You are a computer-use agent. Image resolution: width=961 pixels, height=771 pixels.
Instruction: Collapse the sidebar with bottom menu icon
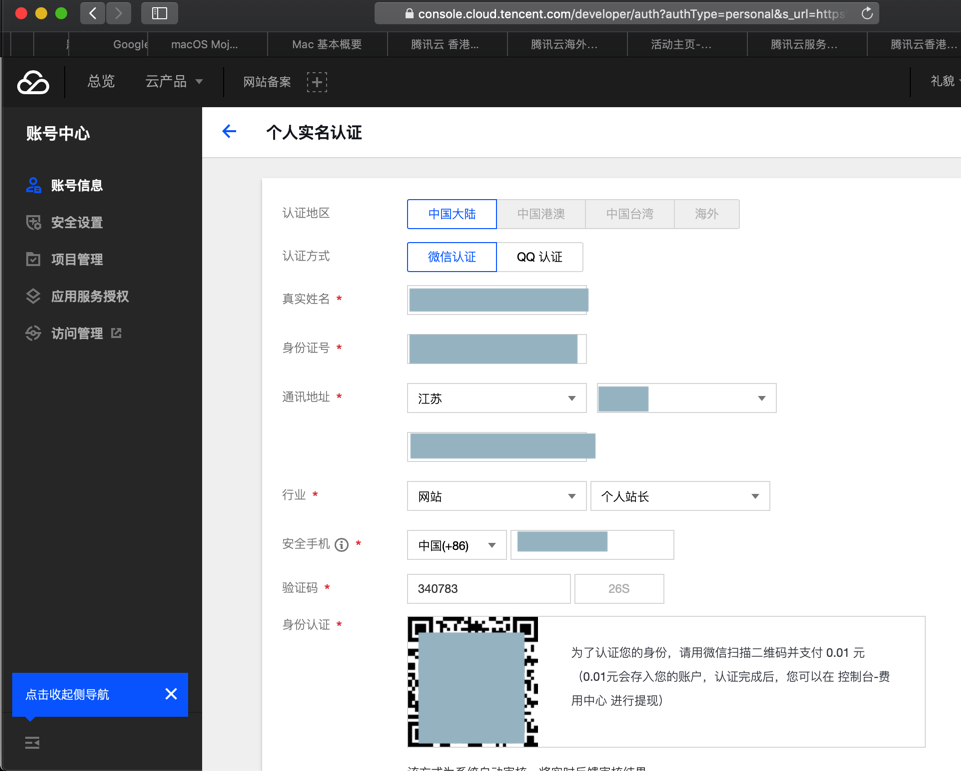click(x=32, y=743)
